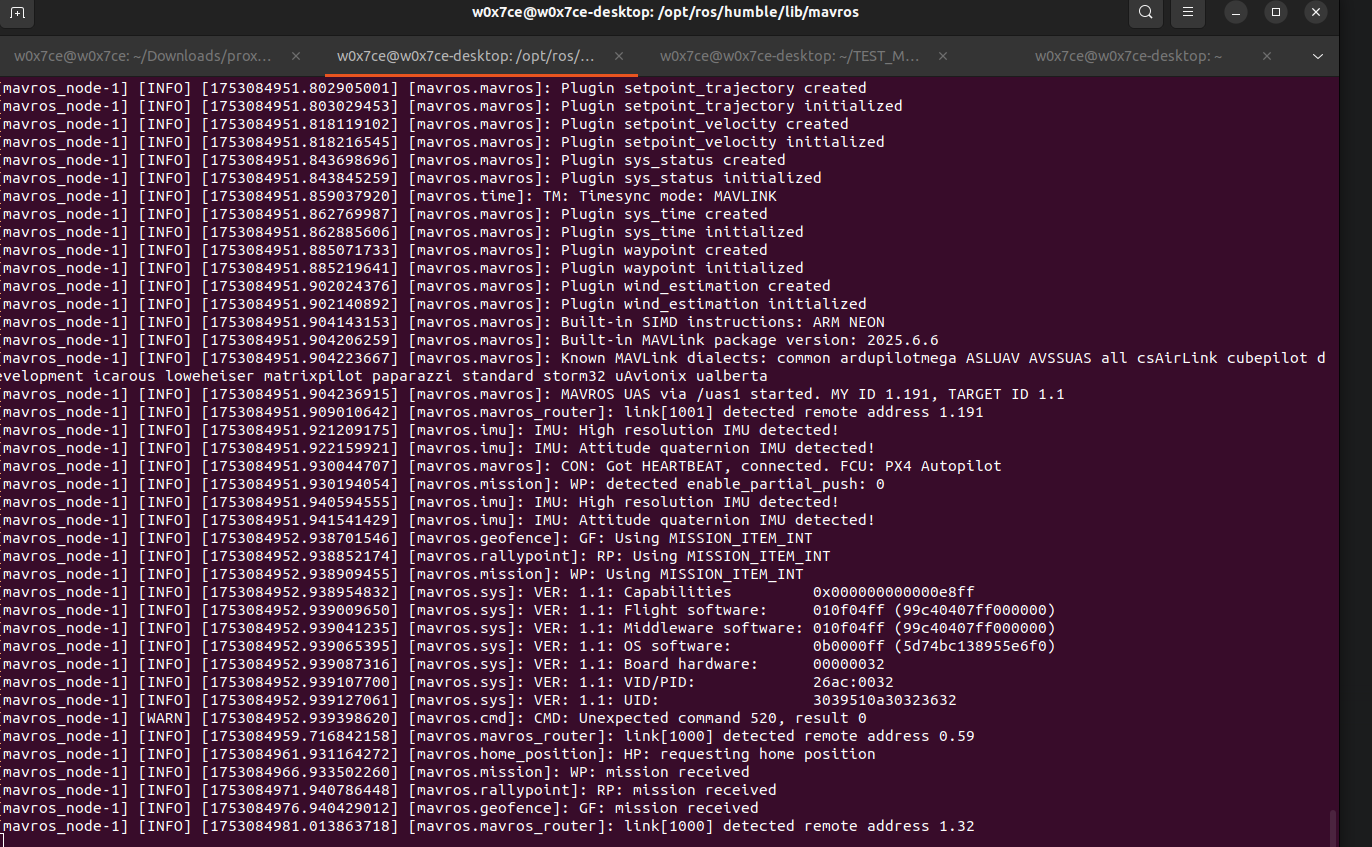
Task: Click the text 'GF: Using MISSION_ITEM_INT'
Action: coord(696,538)
